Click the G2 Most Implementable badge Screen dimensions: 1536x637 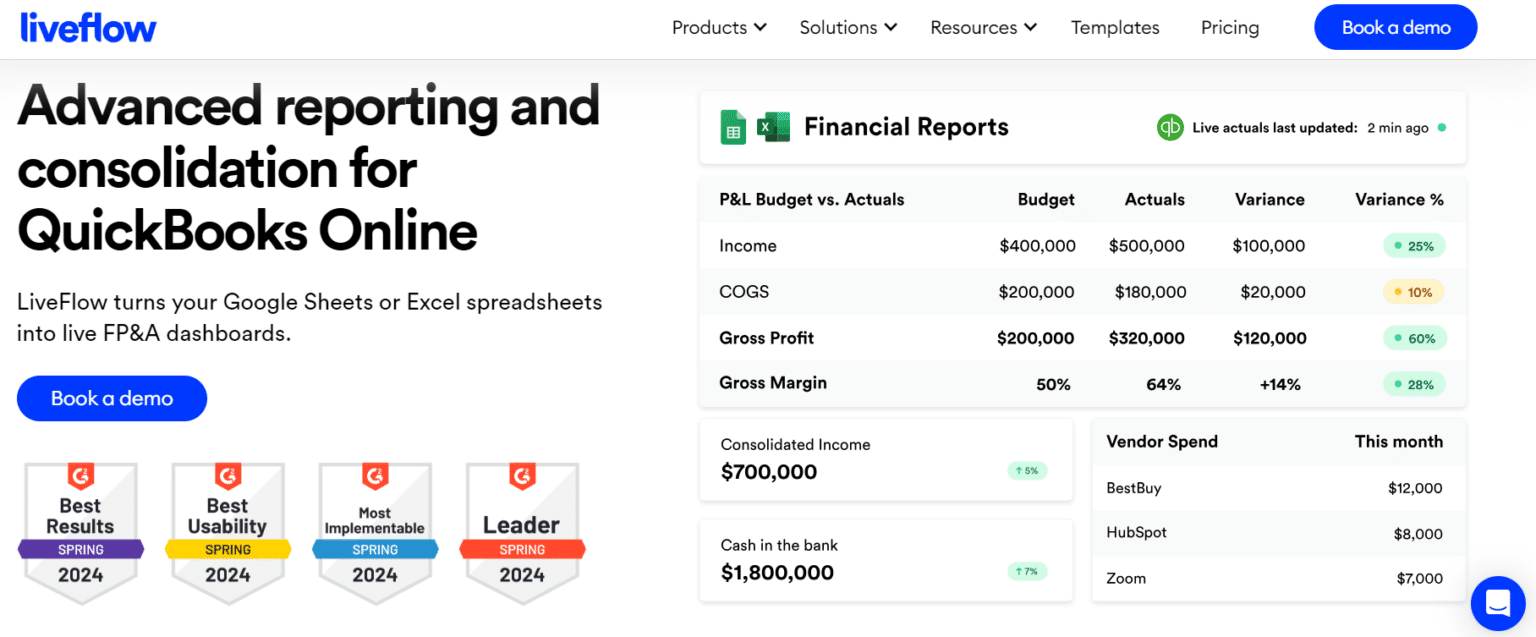click(375, 532)
